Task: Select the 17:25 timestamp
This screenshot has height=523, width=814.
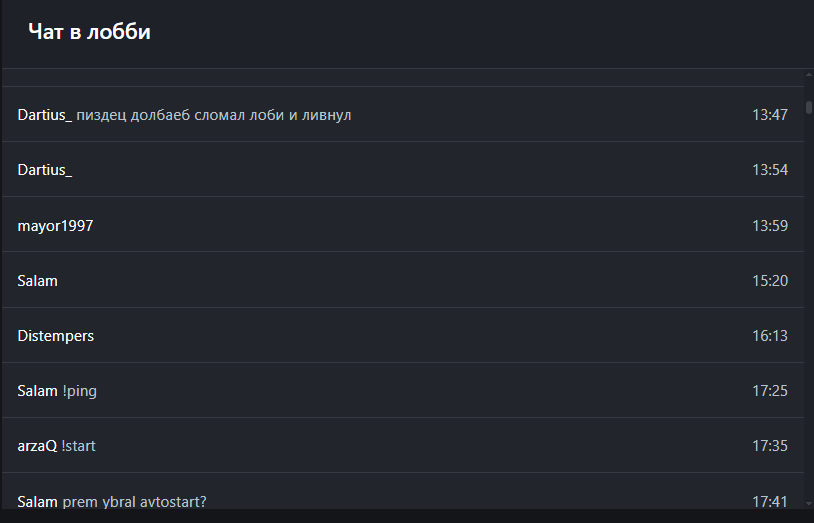Action: pyautogui.click(x=770, y=391)
